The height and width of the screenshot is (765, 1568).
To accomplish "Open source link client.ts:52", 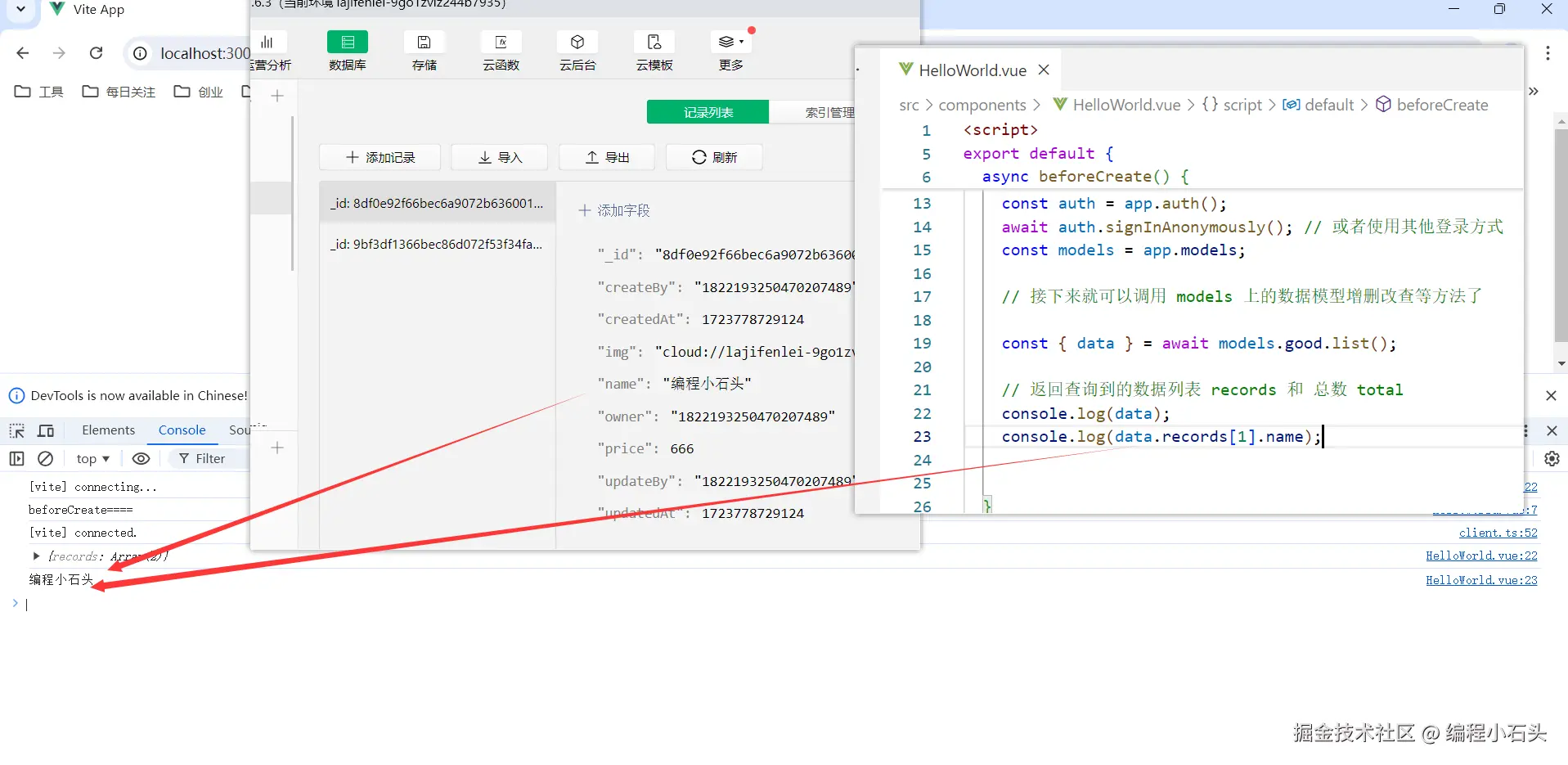I will pos(1498,533).
